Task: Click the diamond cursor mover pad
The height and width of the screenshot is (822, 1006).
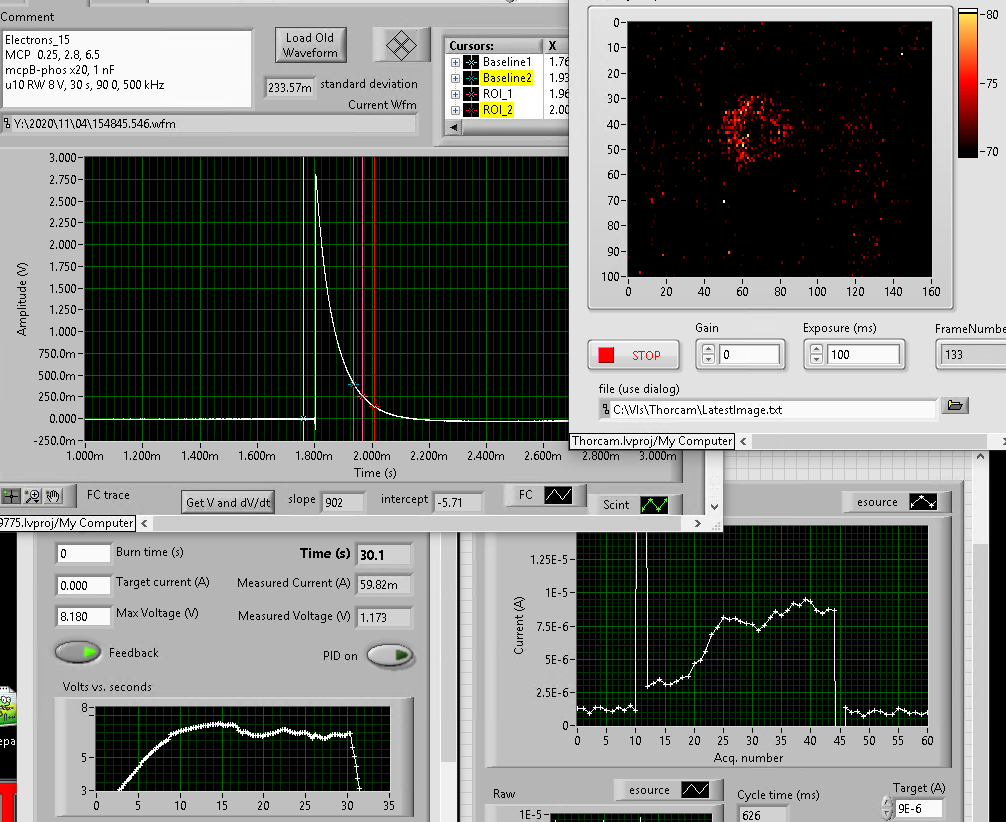Action: [x=401, y=44]
